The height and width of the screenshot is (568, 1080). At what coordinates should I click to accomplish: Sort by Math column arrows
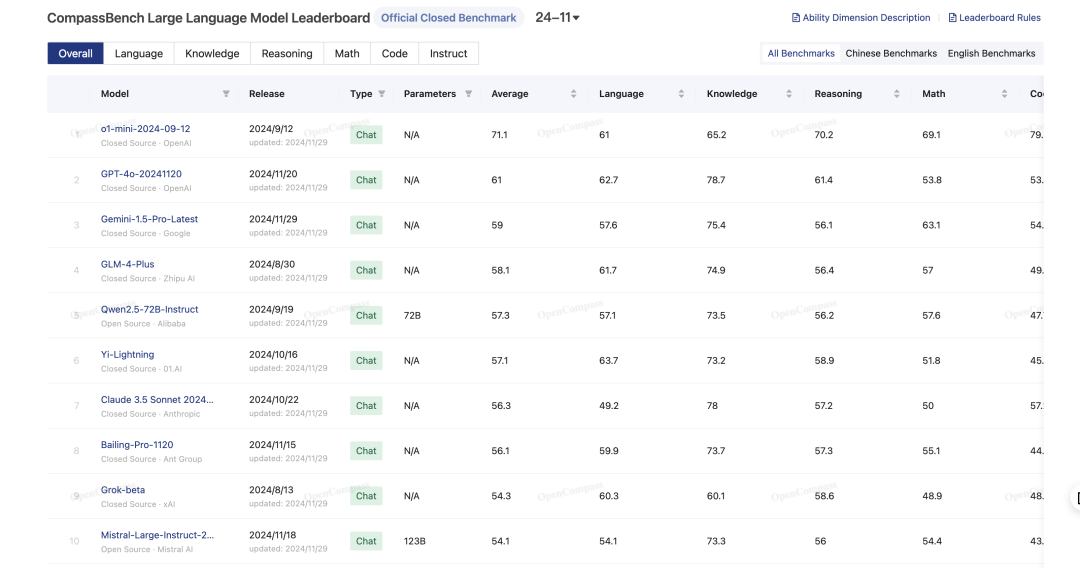pos(1004,94)
